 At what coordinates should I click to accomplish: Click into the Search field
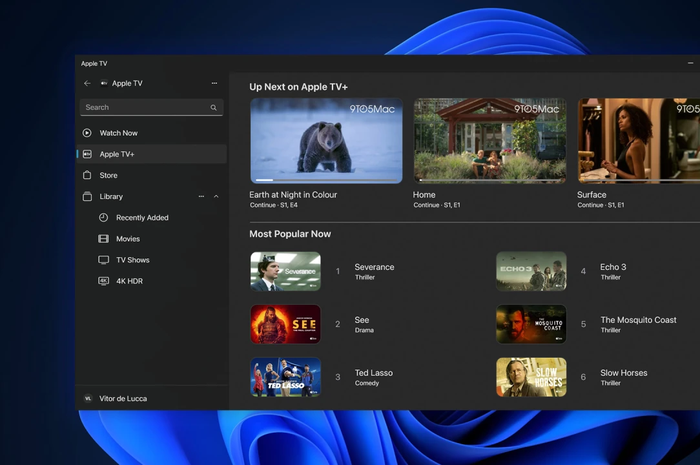[151, 107]
